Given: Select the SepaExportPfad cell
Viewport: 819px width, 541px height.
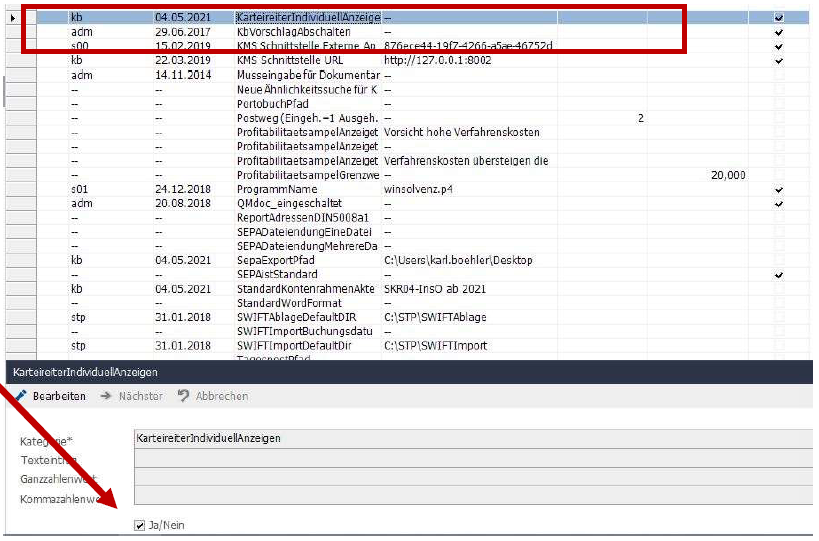Looking at the screenshot, I should [276, 260].
